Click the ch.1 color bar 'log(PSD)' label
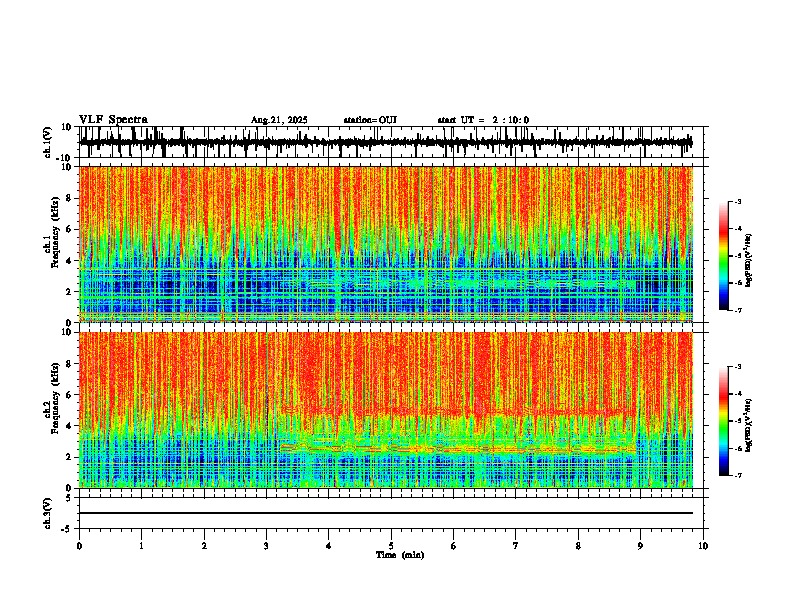Viewport: 792px width, 612px height. [x=748, y=261]
